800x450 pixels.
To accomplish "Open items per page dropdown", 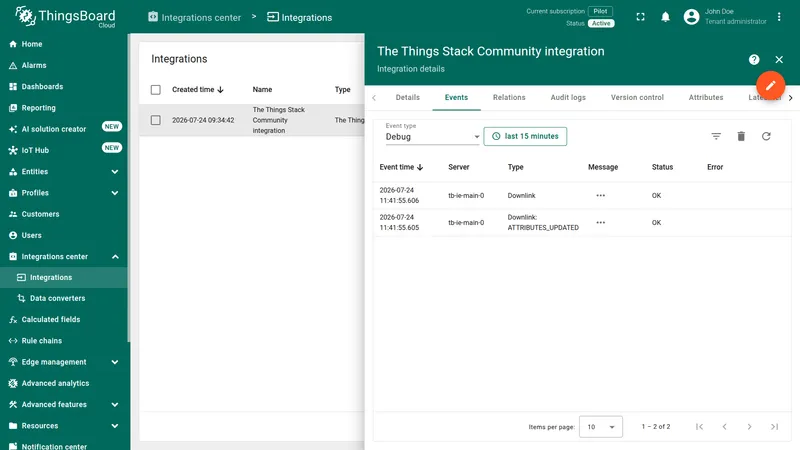I will (x=601, y=427).
